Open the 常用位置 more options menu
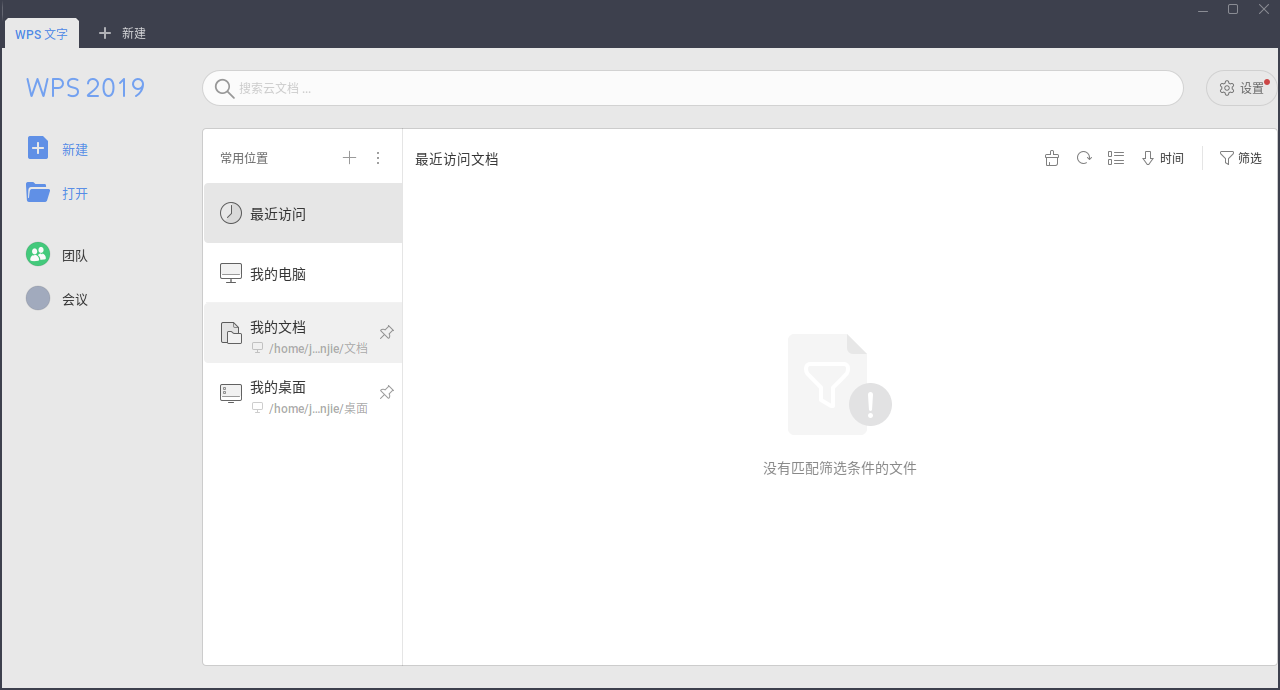 pyautogui.click(x=378, y=157)
